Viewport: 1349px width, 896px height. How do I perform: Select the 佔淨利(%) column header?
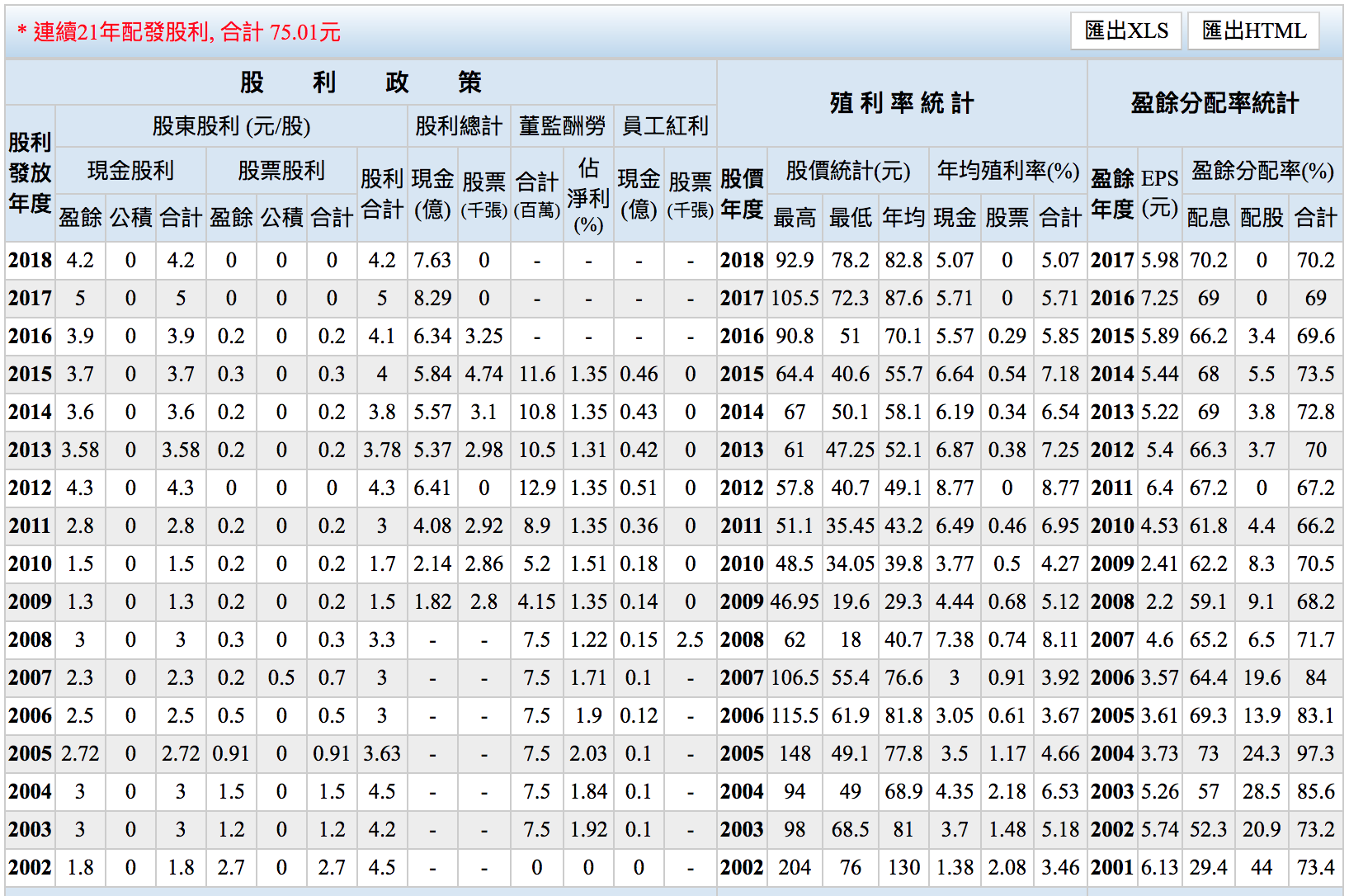(x=588, y=196)
